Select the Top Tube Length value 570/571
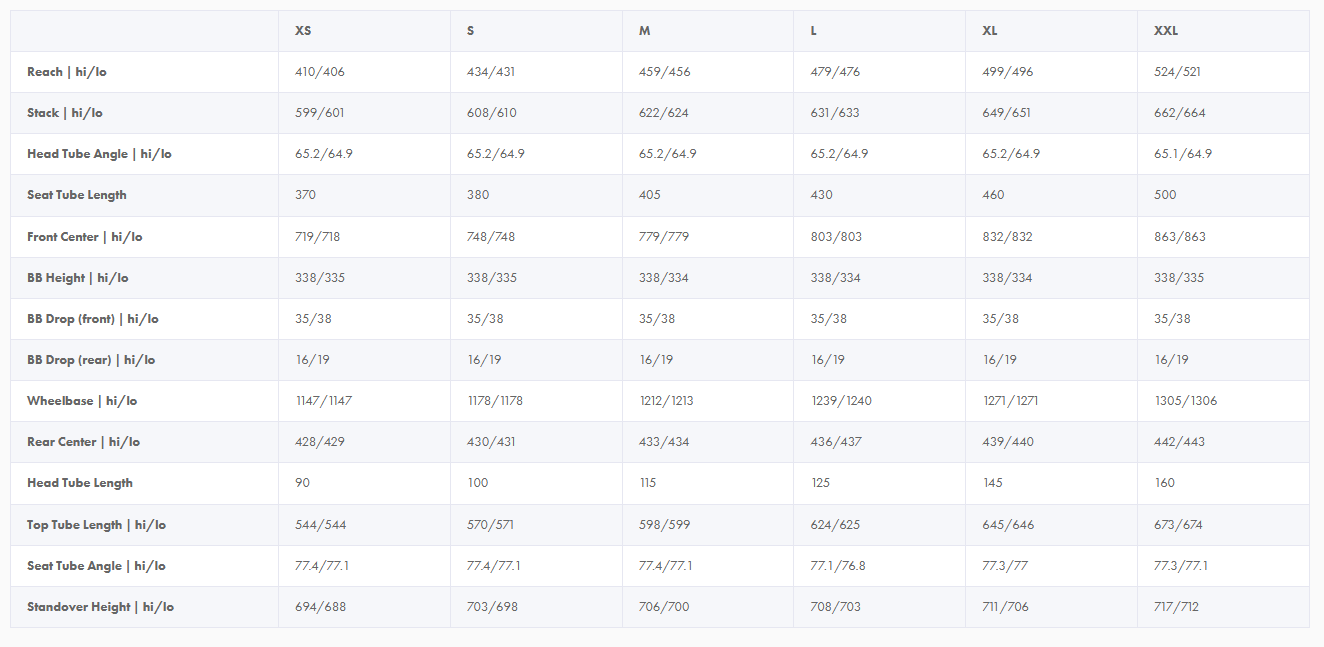Viewport: 1324px width, 647px height. 492,525
